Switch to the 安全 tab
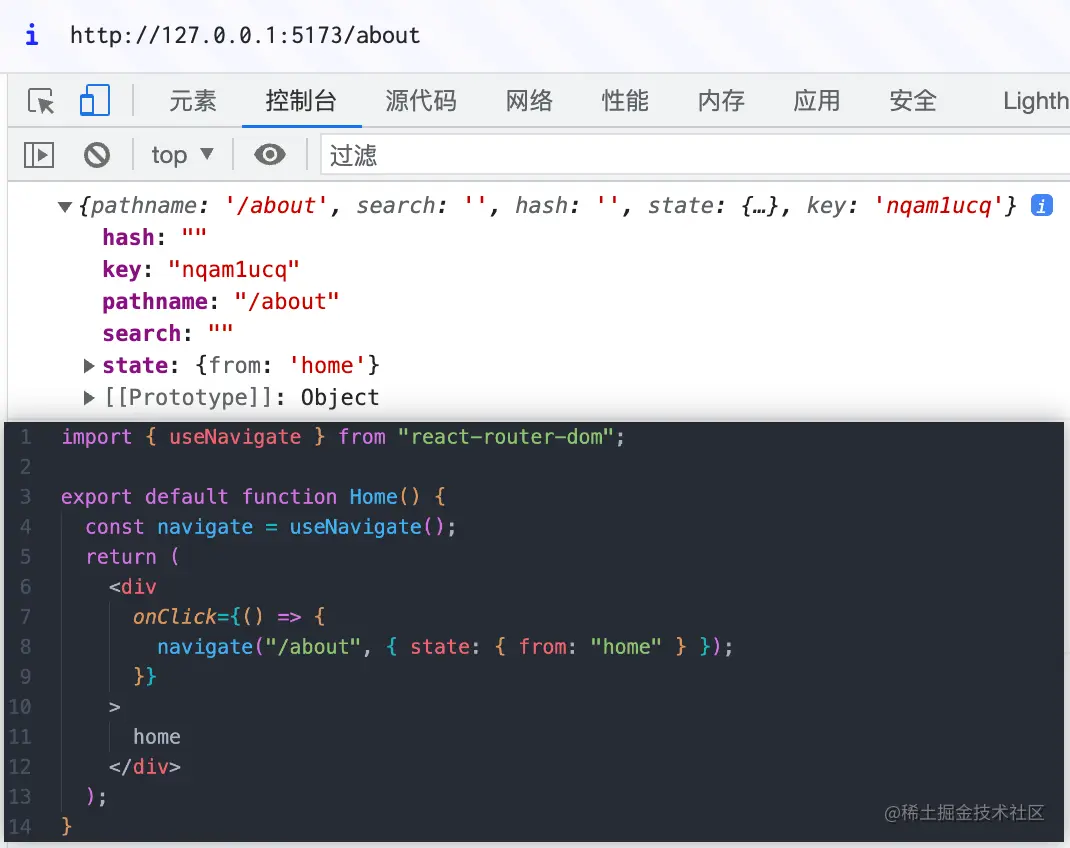1070x848 pixels. click(x=912, y=101)
